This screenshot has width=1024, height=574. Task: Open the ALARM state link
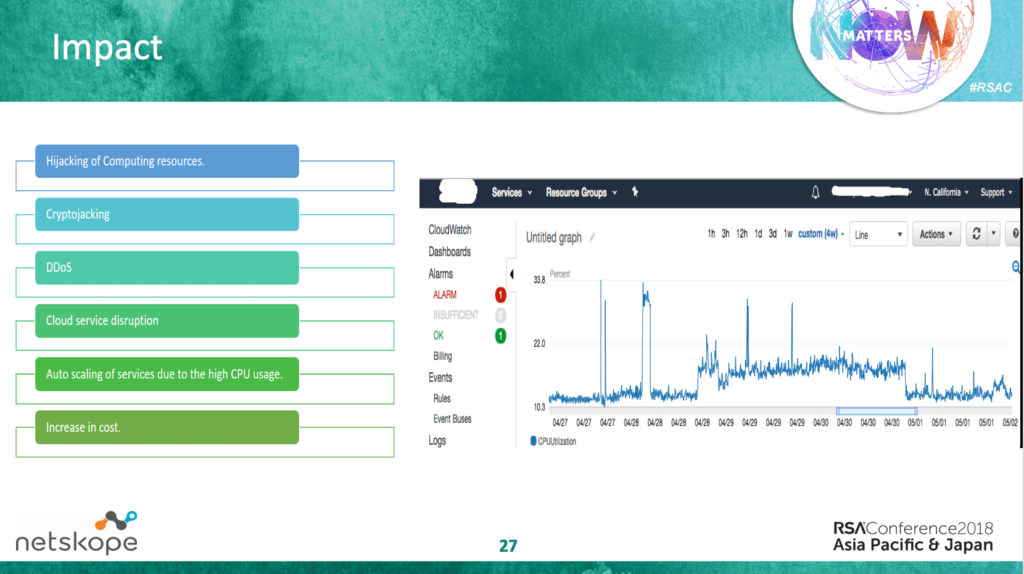click(x=445, y=295)
